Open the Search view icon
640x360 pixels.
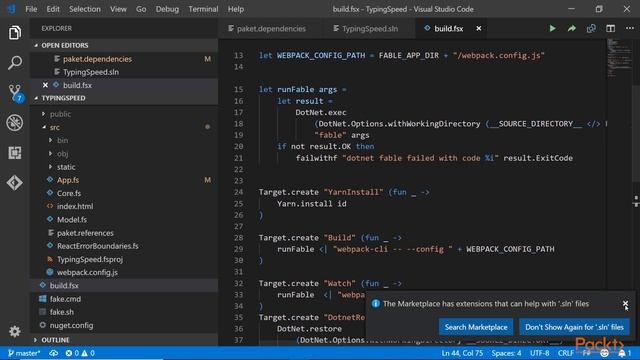[x=15, y=63]
